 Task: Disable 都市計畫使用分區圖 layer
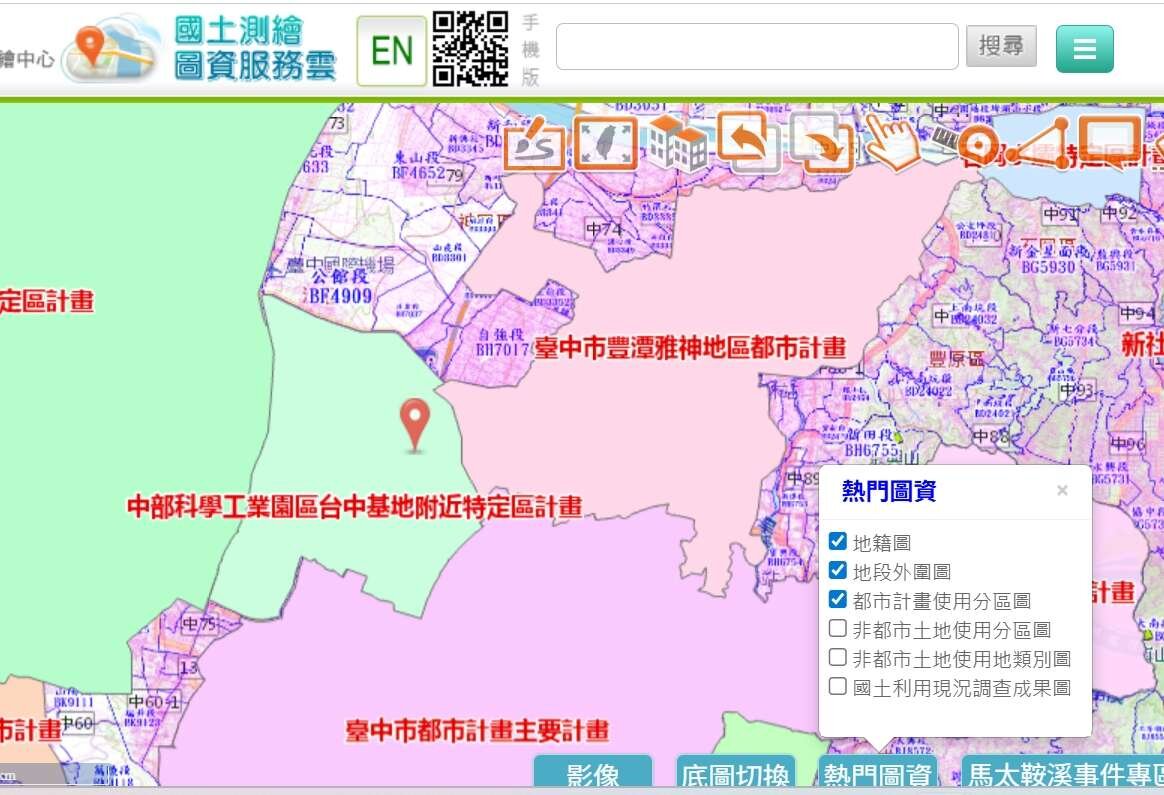coord(838,600)
